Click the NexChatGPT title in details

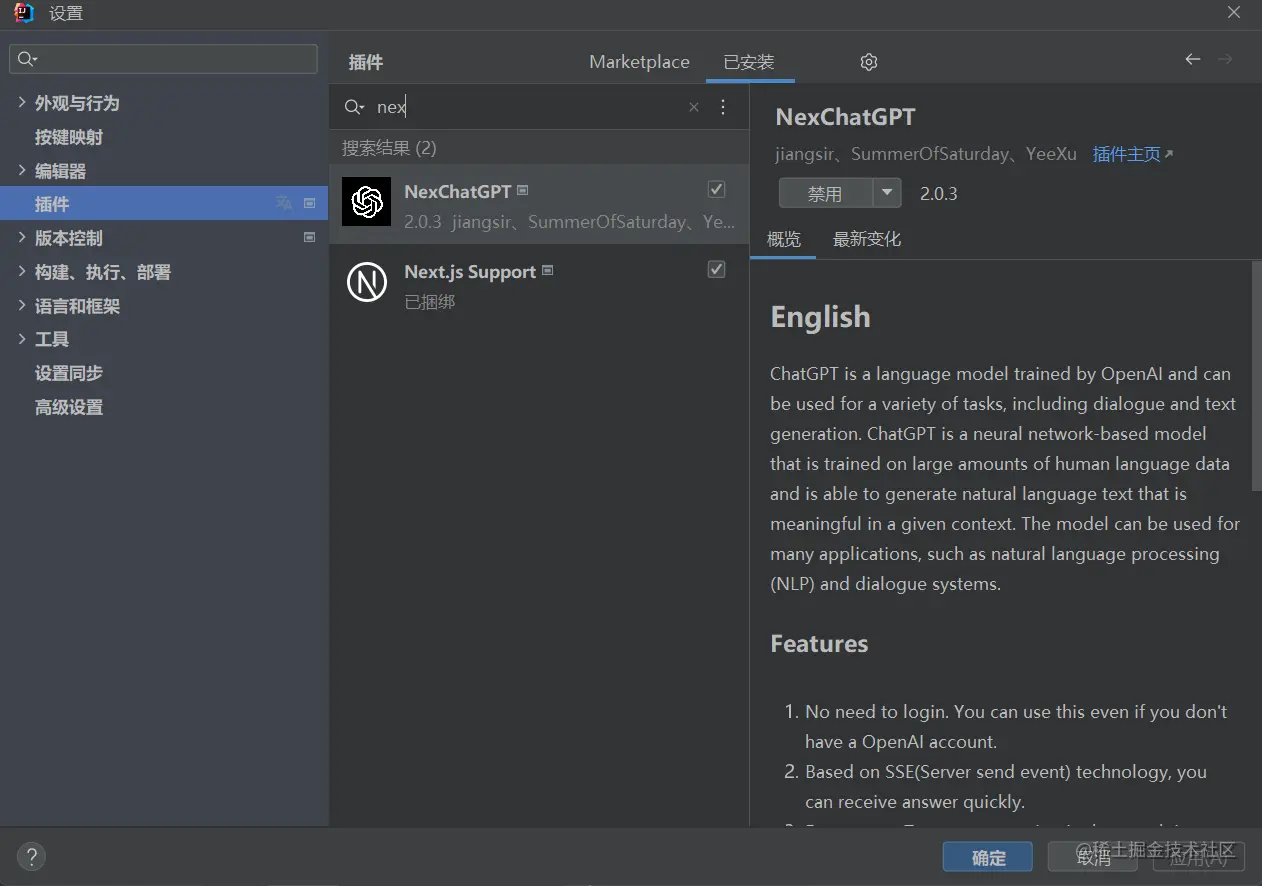point(845,117)
